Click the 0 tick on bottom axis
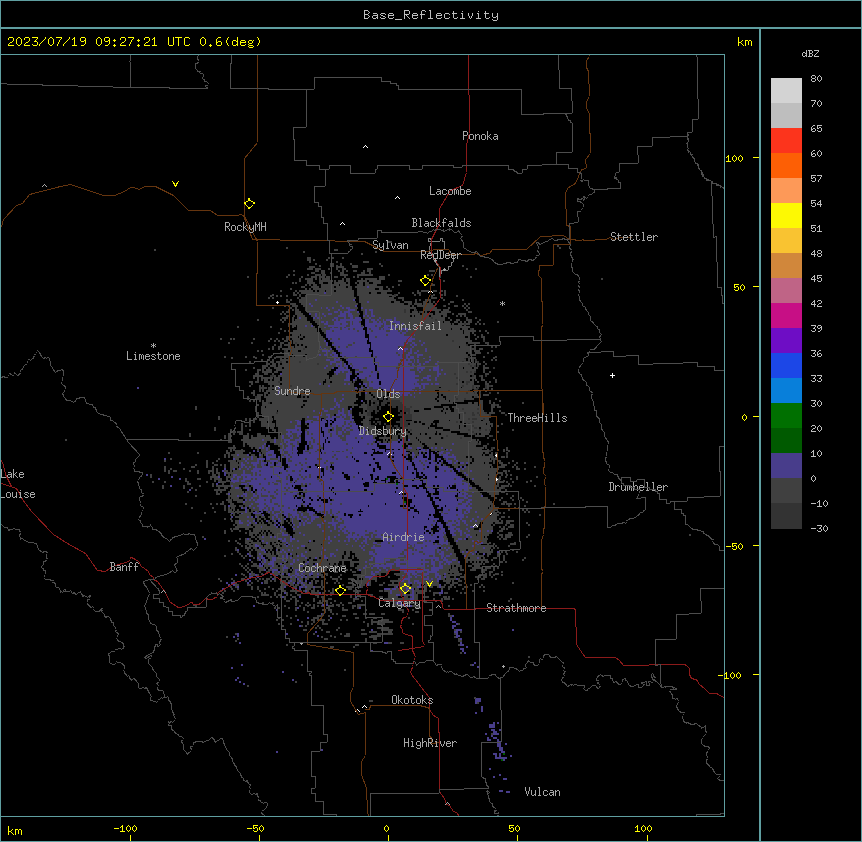 click(x=386, y=828)
